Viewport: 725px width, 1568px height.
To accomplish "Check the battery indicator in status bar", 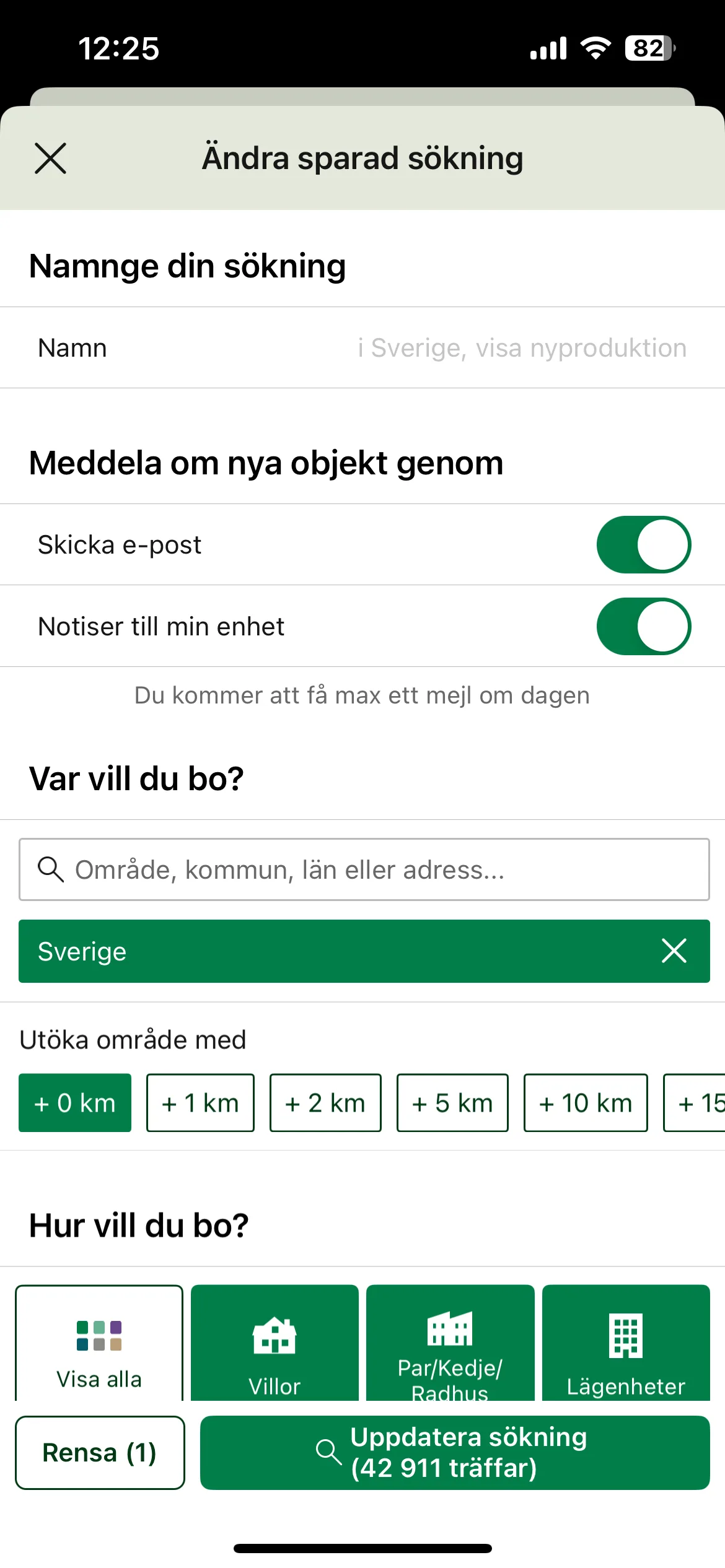I will [x=650, y=48].
